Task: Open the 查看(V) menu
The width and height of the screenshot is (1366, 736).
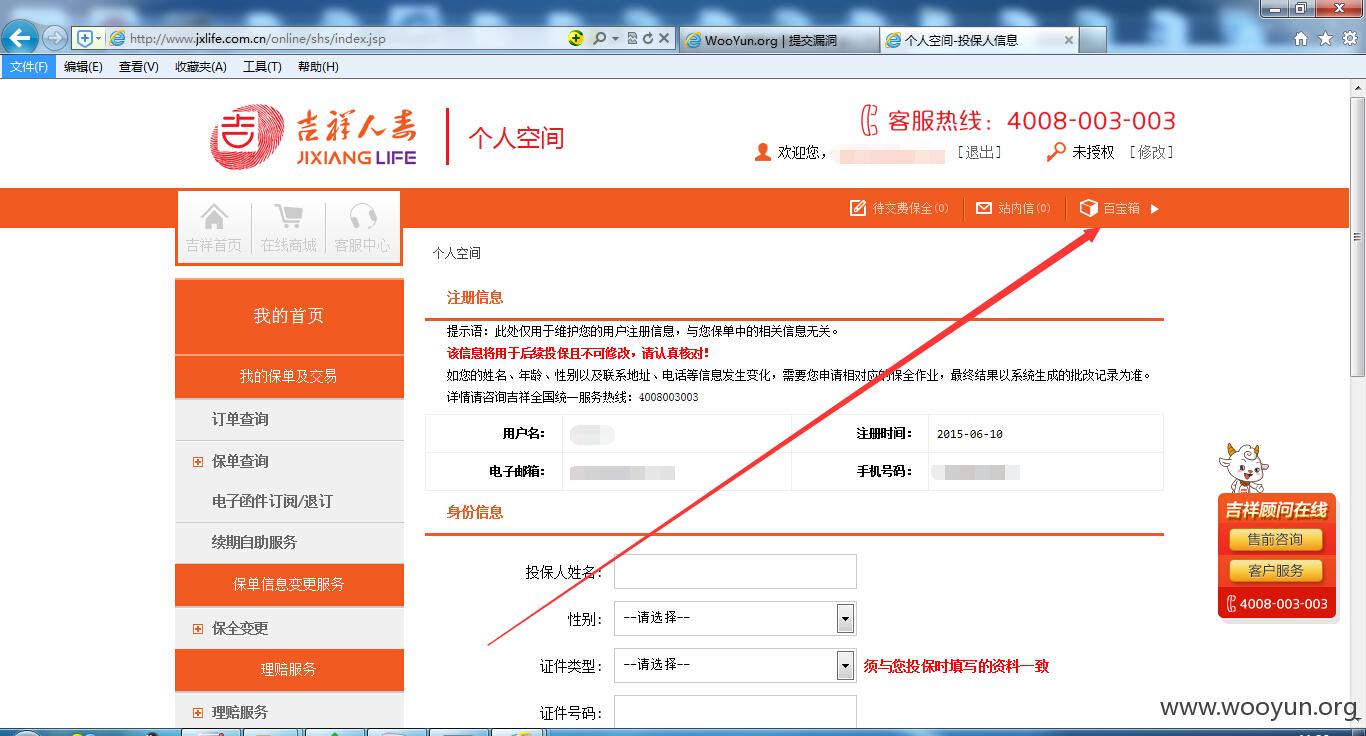Action: coord(138,67)
